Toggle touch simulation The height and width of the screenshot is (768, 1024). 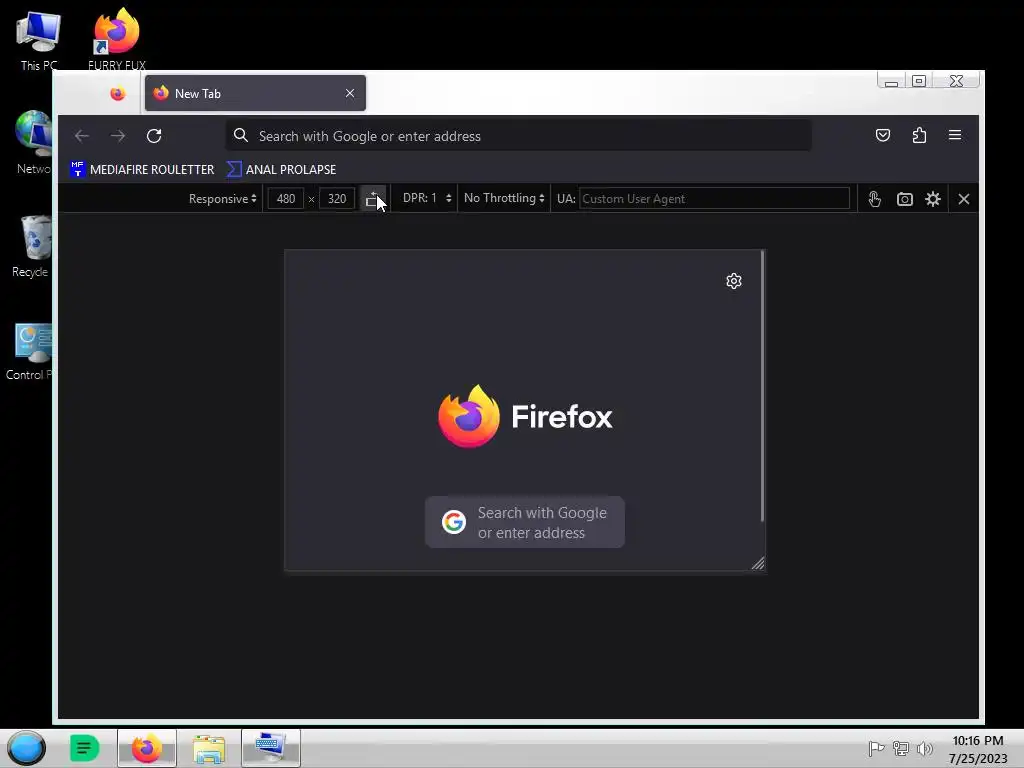tap(874, 199)
